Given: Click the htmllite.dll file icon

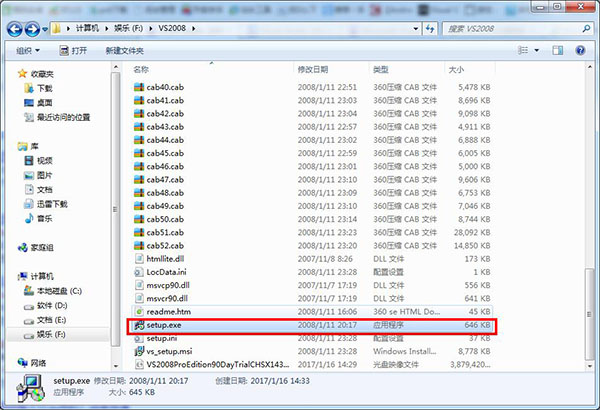Looking at the screenshot, I should (x=139, y=259).
